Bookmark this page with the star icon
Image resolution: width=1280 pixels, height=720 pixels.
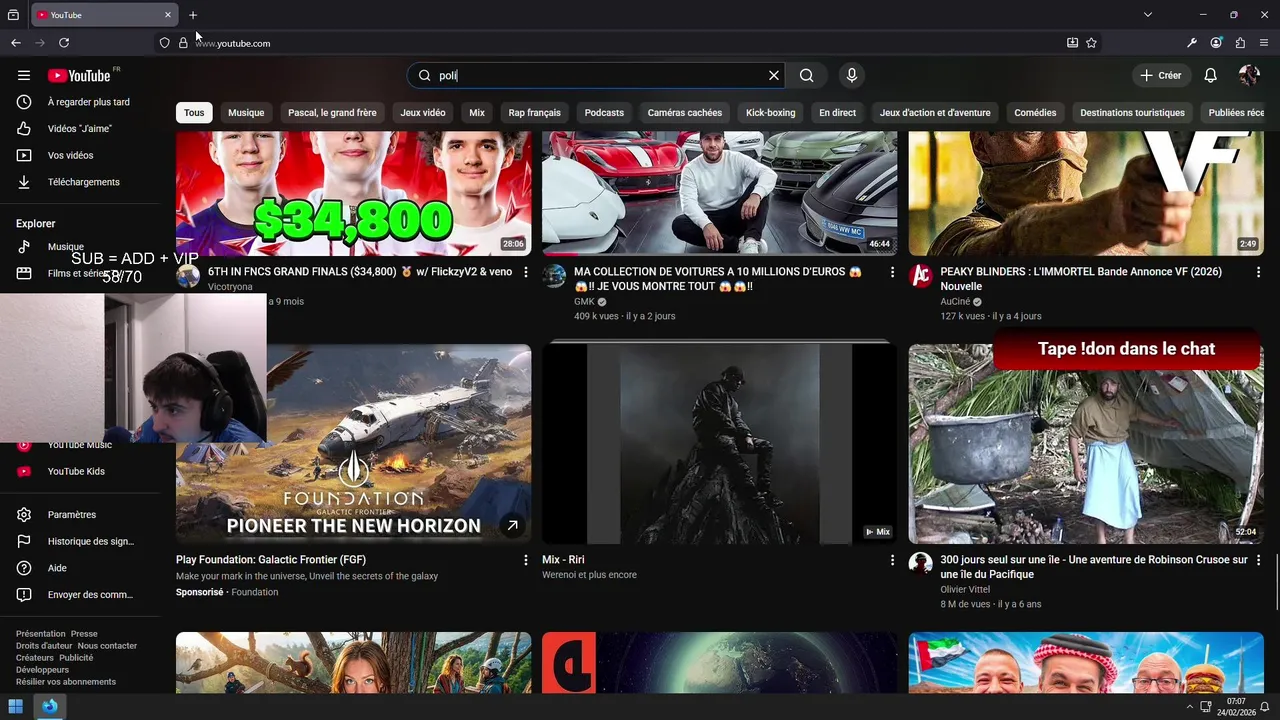click(x=1091, y=43)
